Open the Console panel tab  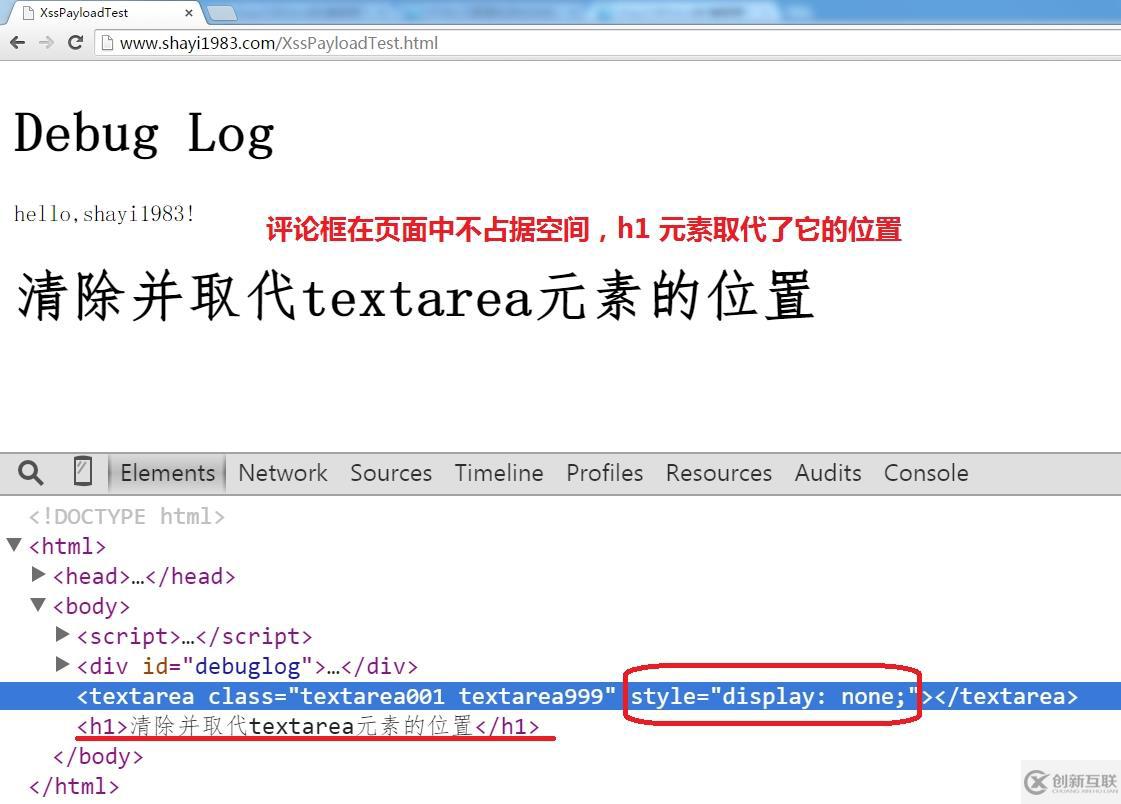tap(926, 473)
